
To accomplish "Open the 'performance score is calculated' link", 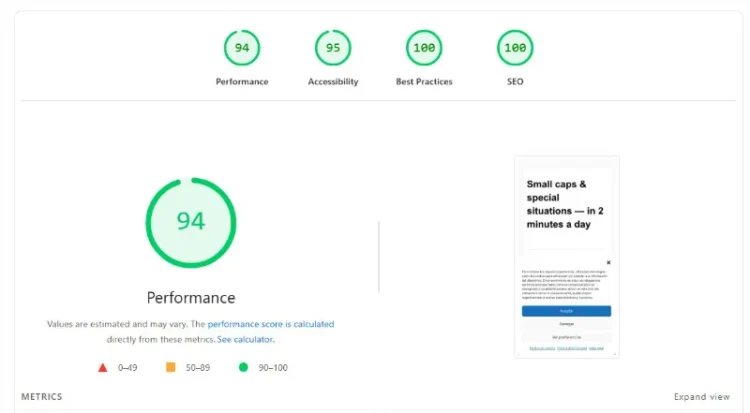I will (x=270, y=324).
